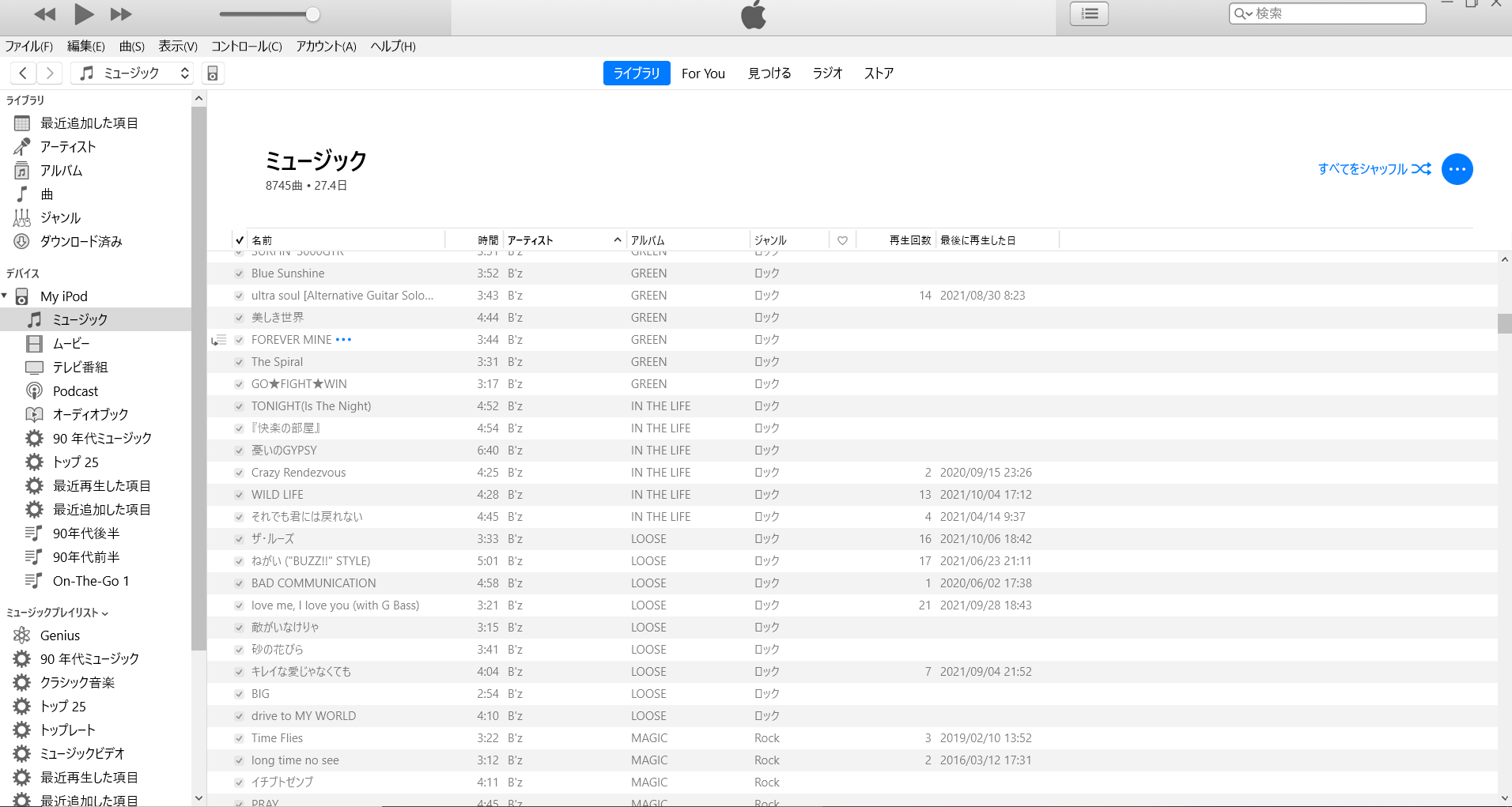The image size is (1512, 807).
Task: Sort by the アーティスト column header
Action: click(x=565, y=240)
